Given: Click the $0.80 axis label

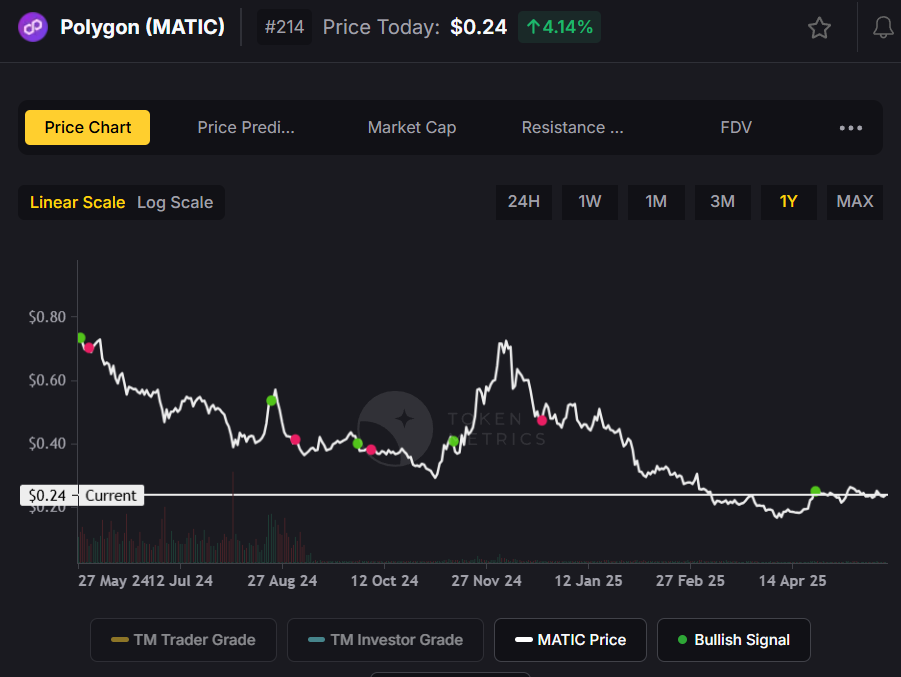Looking at the screenshot, I should click(x=47, y=317).
